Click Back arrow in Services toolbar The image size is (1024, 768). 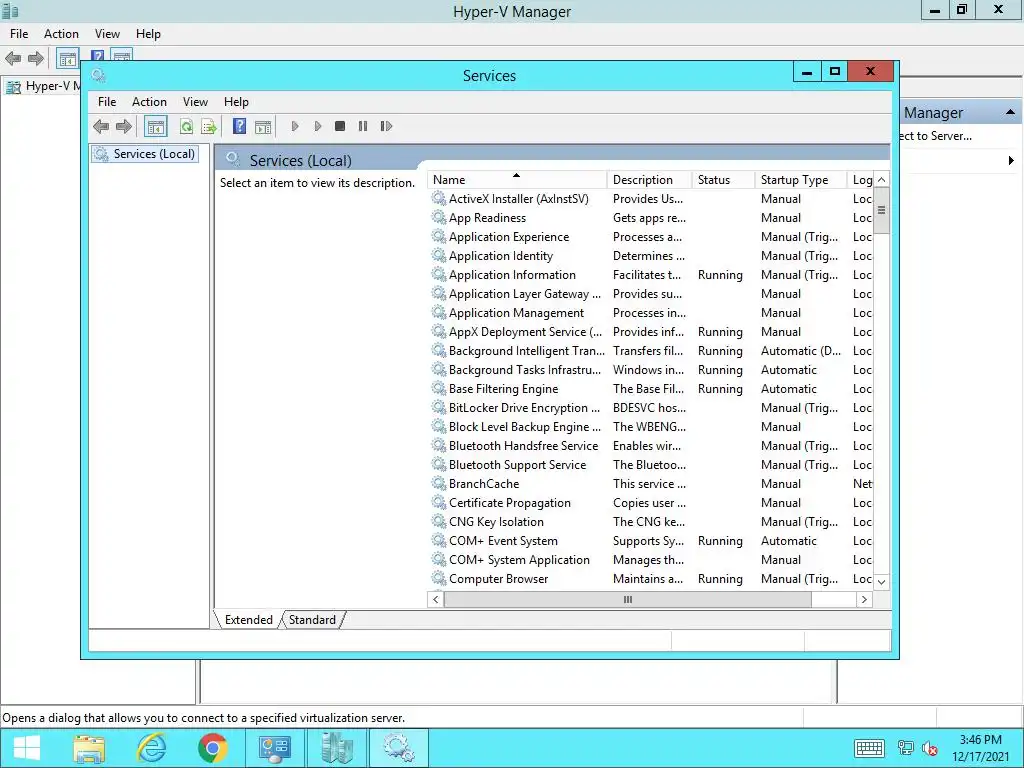pyautogui.click(x=101, y=126)
